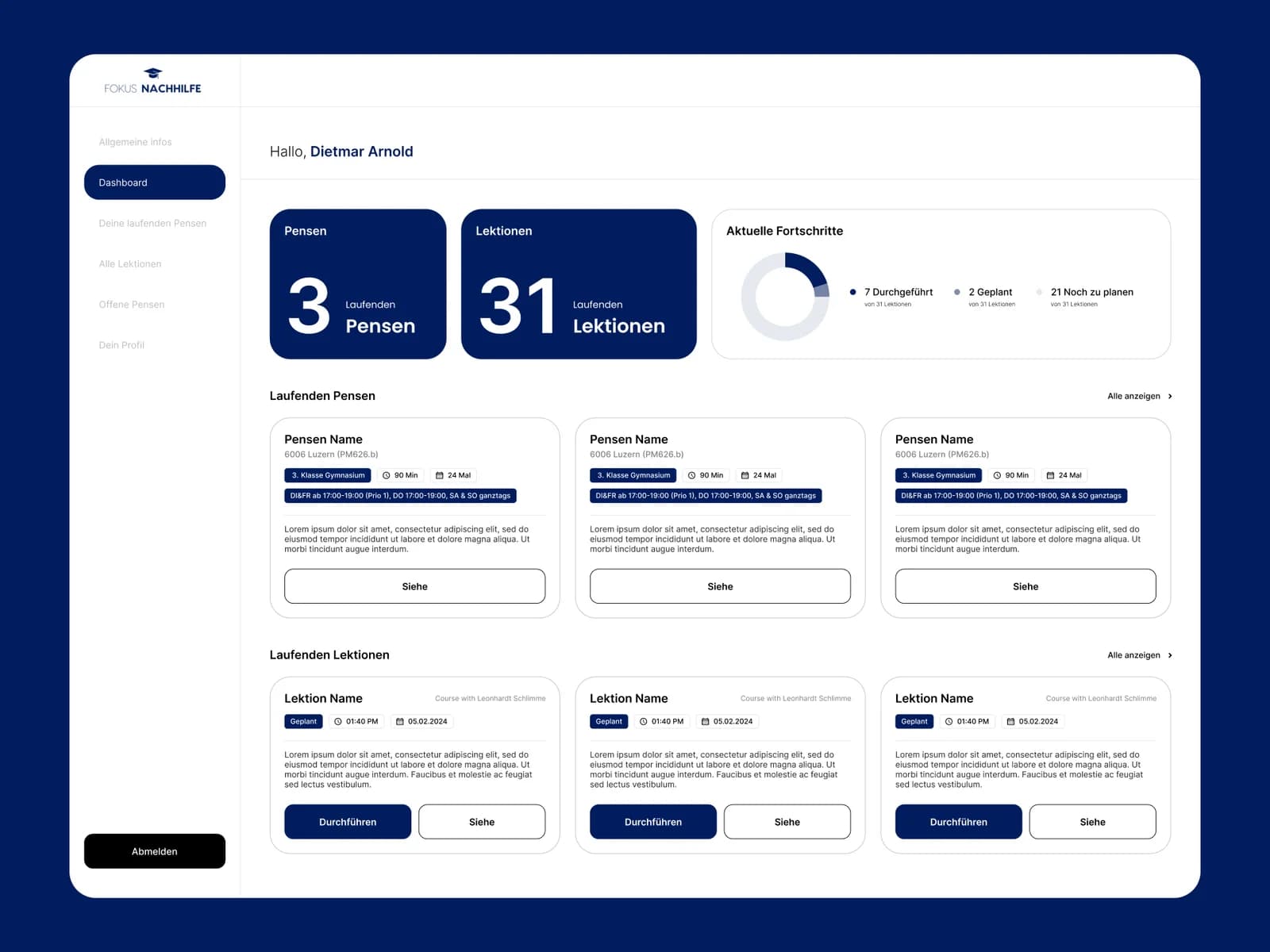Click '2 Geplant' legend text

click(991, 292)
